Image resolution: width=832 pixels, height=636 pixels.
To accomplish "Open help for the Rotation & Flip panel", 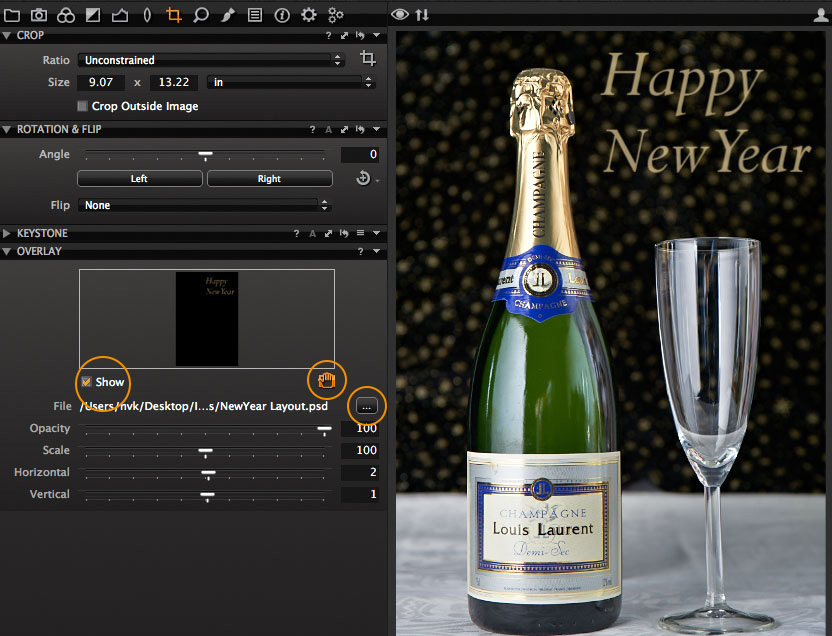I will point(313,129).
